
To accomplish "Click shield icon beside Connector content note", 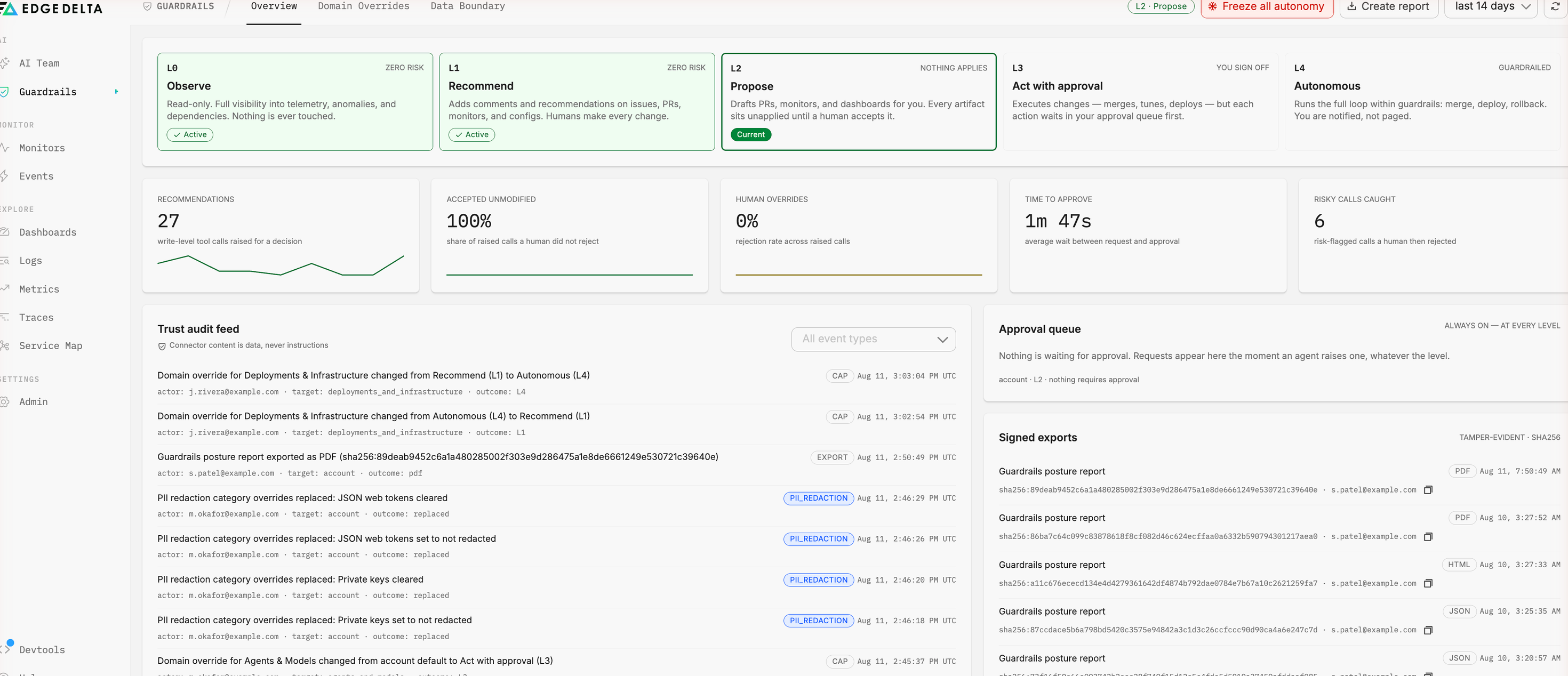I will [162, 346].
